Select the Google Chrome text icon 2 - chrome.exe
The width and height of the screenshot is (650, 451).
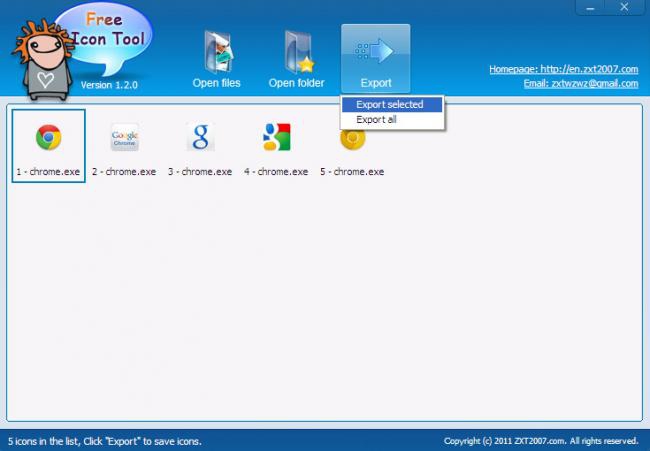(124, 146)
